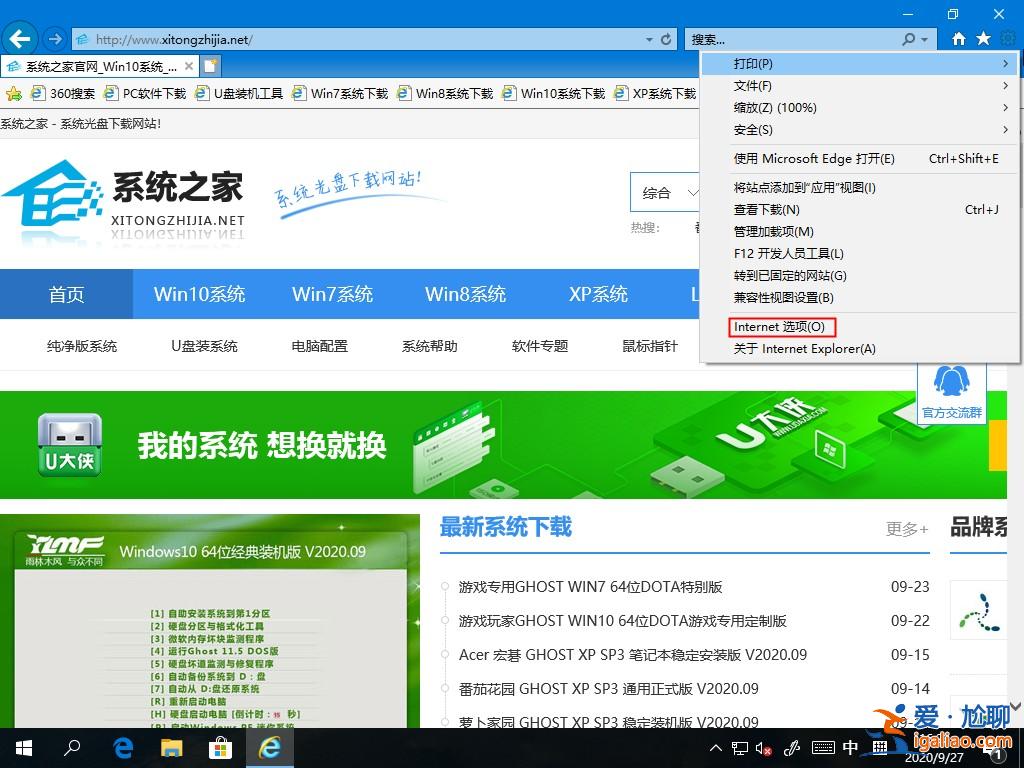The width and height of the screenshot is (1024, 768).
Task: Select Internet 选项(O) from the menu
Action: pyautogui.click(x=781, y=326)
